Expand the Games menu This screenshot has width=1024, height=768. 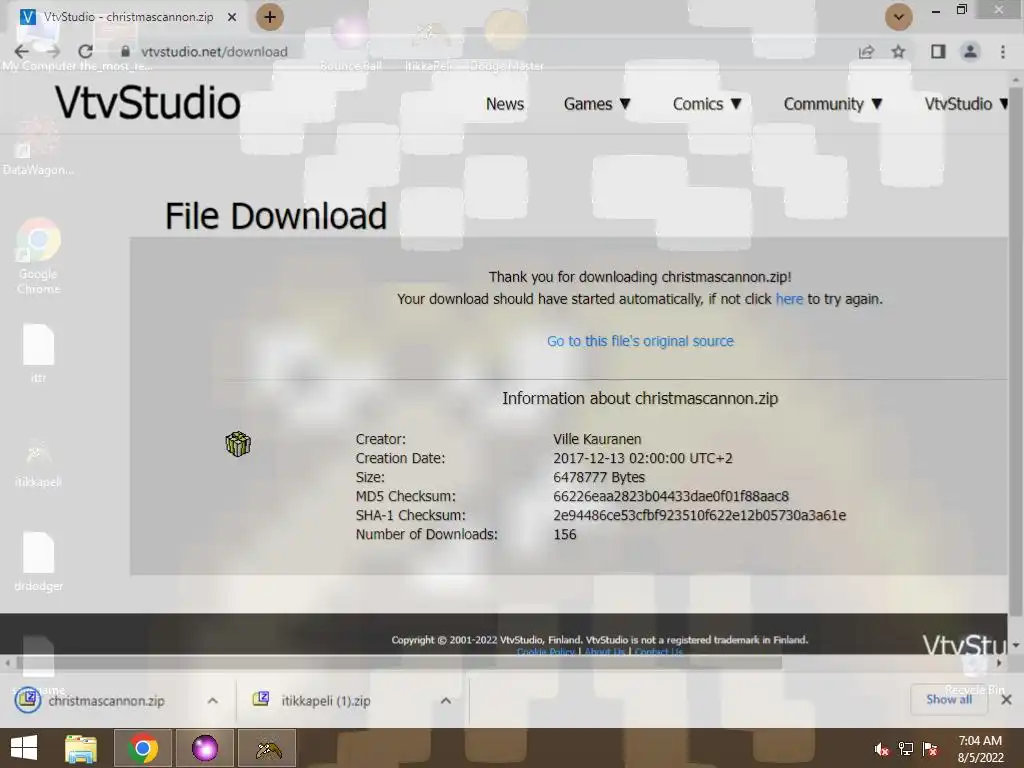click(597, 104)
